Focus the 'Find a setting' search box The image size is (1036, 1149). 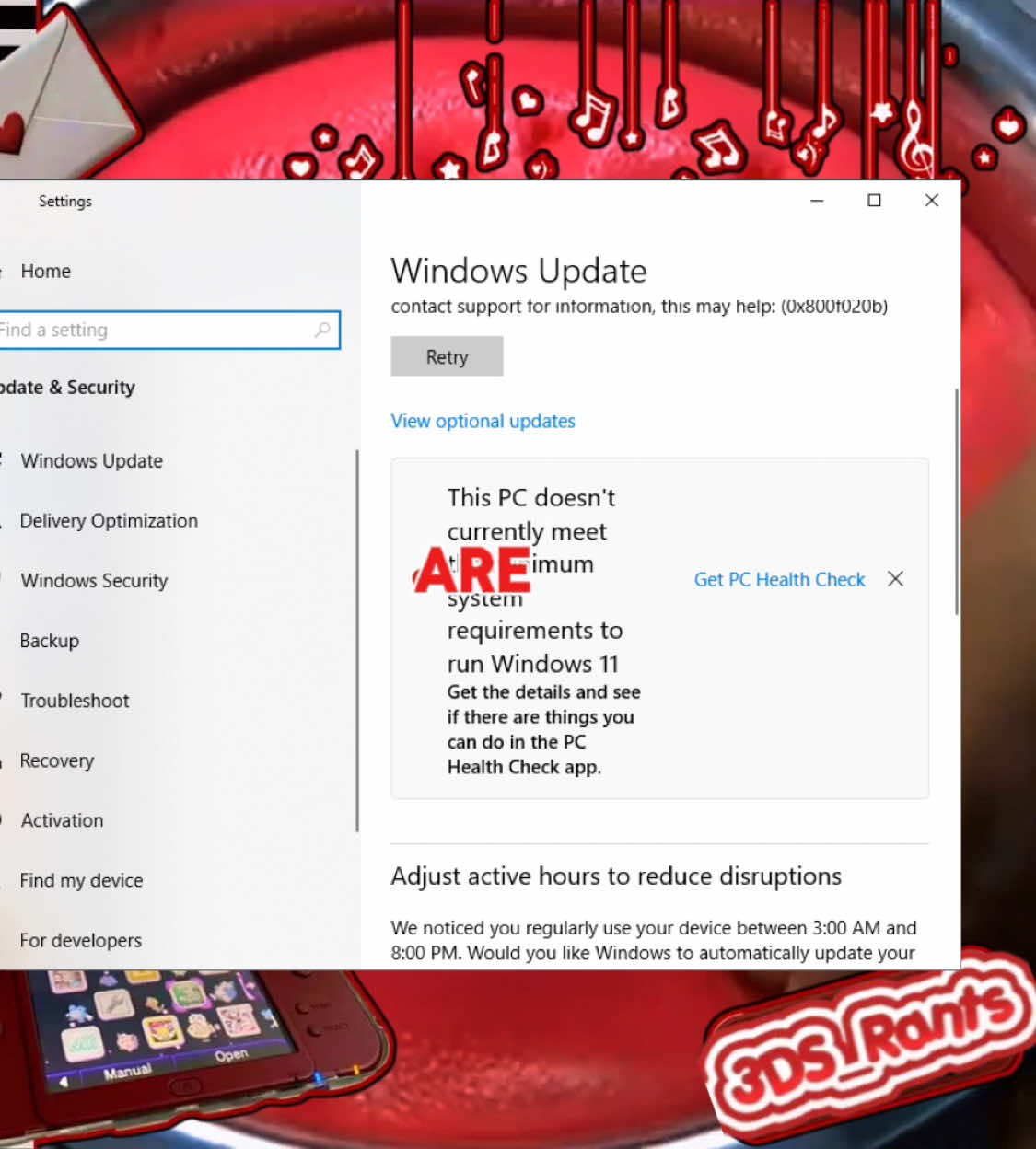point(169,330)
